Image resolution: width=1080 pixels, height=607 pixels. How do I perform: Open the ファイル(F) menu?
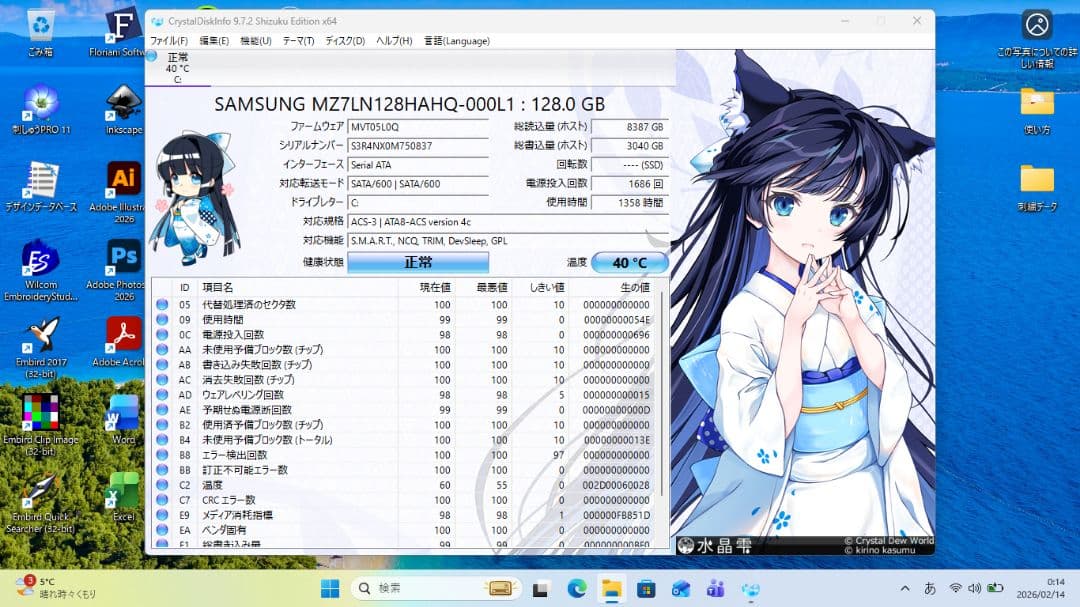tap(169, 41)
